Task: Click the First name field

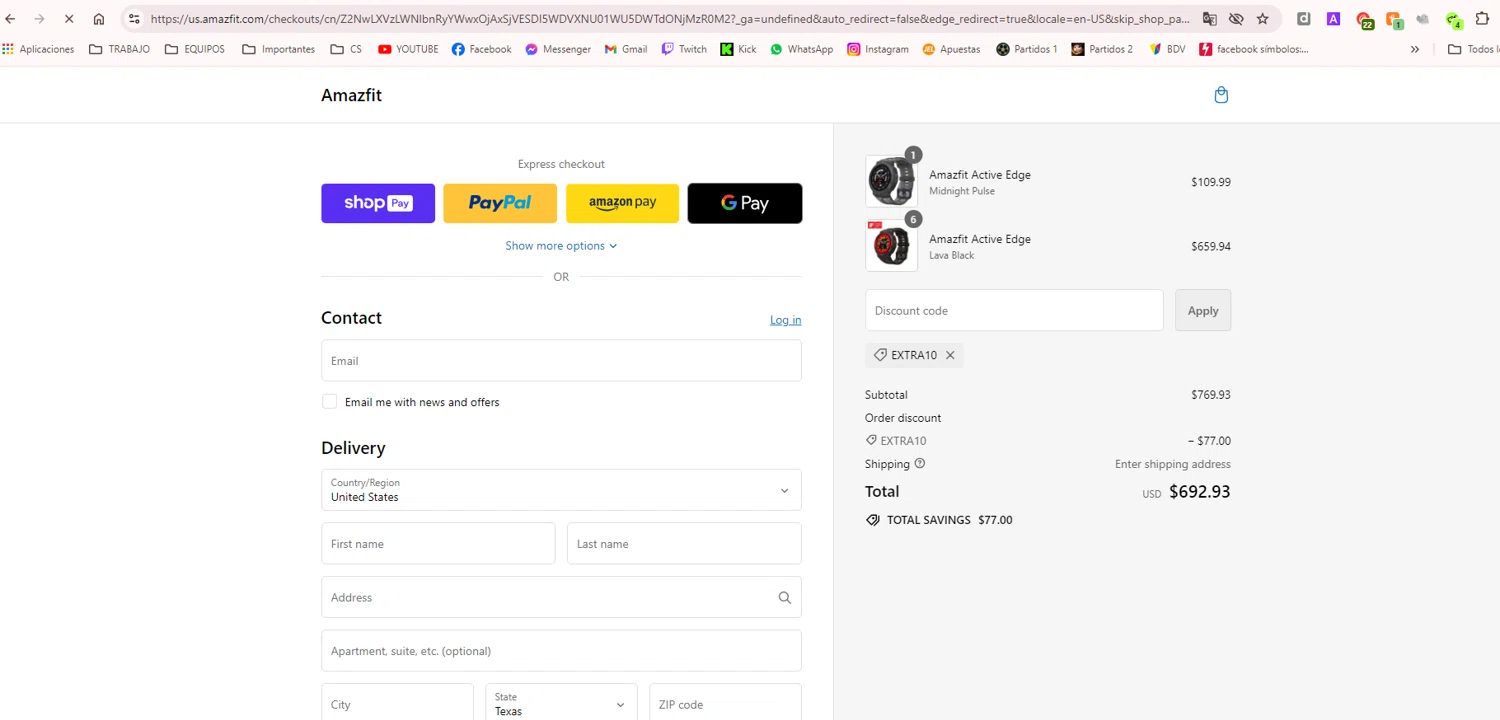Action: point(438,544)
